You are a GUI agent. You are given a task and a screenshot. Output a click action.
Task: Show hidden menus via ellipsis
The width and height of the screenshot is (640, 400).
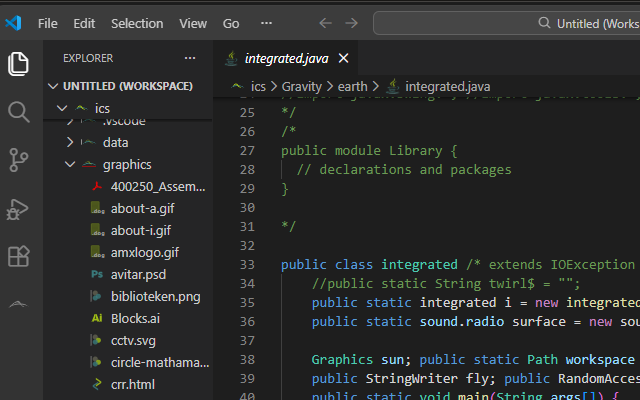tap(267, 23)
